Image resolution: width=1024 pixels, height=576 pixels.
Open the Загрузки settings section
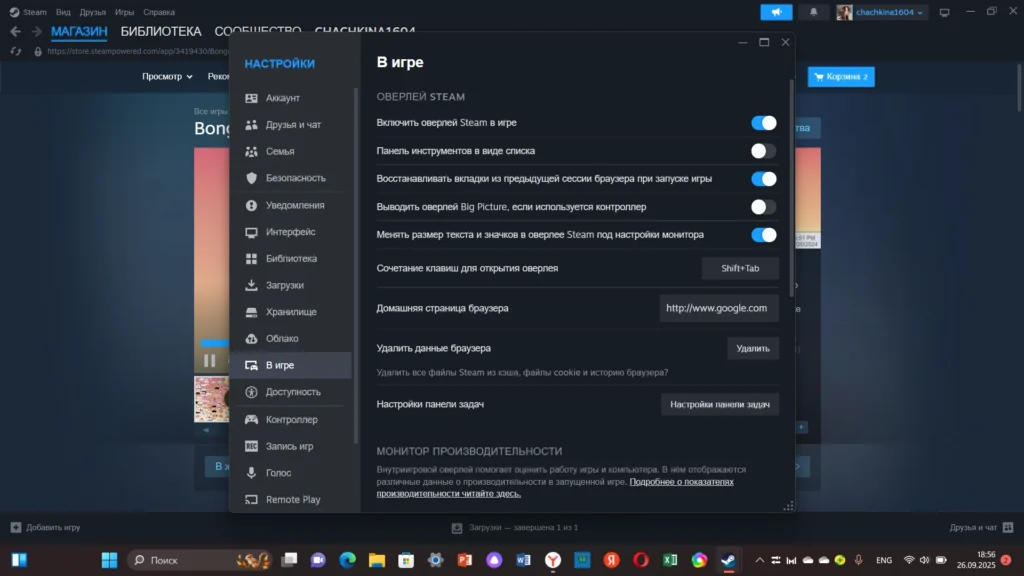284,285
